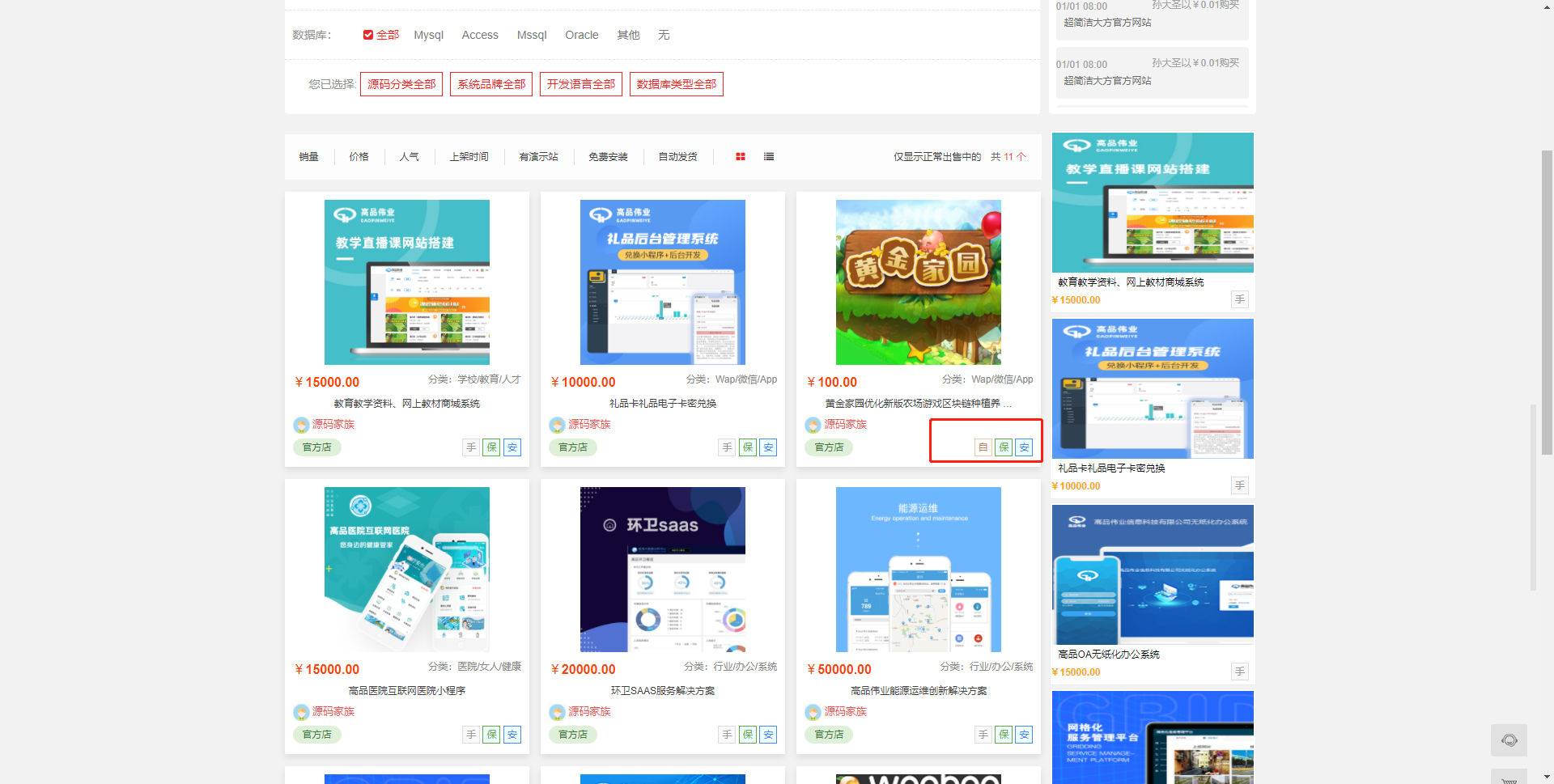The width and height of the screenshot is (1554, 784).
Task: Remove 源码分类全部 selected filter tag
Action: point(401,84)
